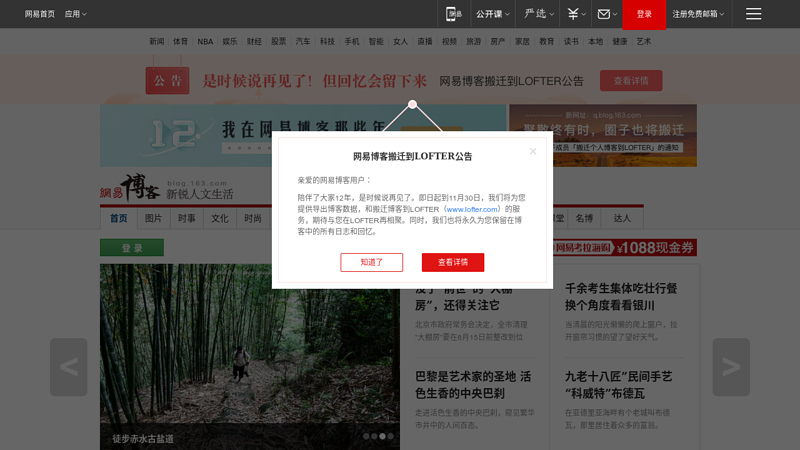
Task: Open 本地 channel link
Action: [595, 41]
